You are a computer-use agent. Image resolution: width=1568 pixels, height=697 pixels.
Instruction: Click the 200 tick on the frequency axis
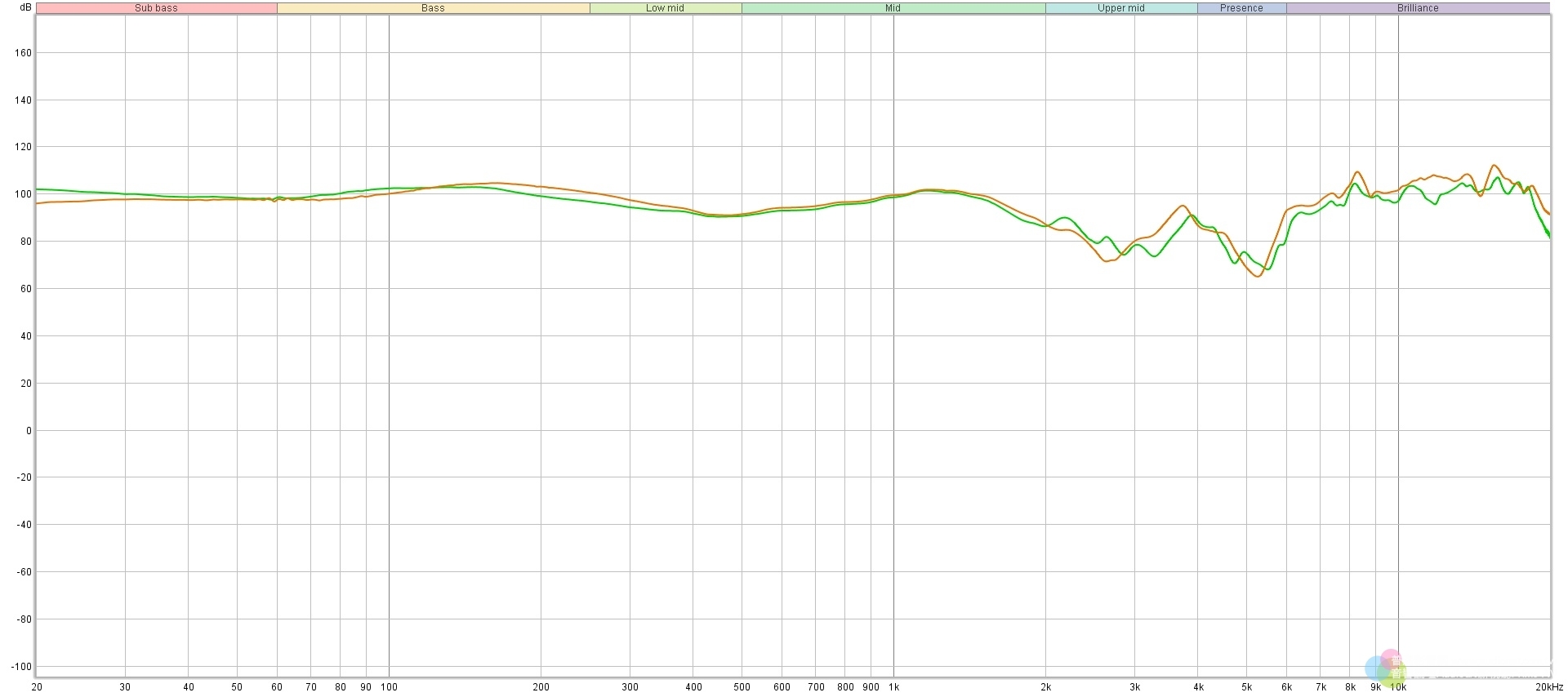coord(541,687)
